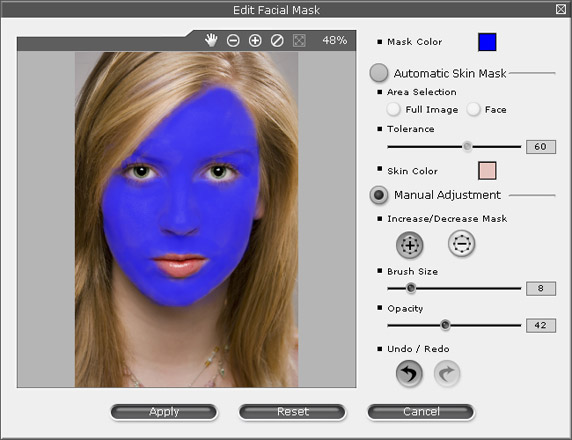This screenshot has width=572, height=440.
Task: Click the Tolerance slider handle
Action: 467,147
